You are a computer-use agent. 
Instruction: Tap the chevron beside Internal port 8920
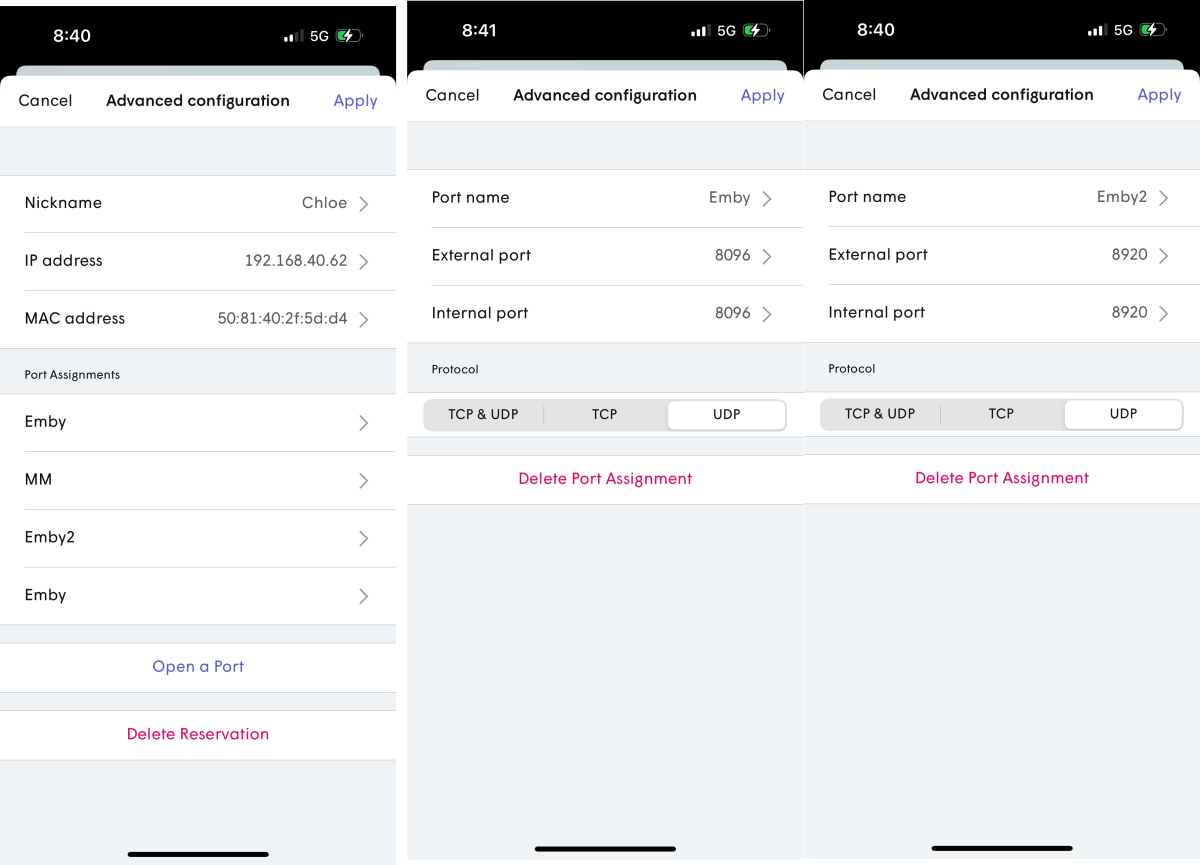click(x=1164, y=314)
